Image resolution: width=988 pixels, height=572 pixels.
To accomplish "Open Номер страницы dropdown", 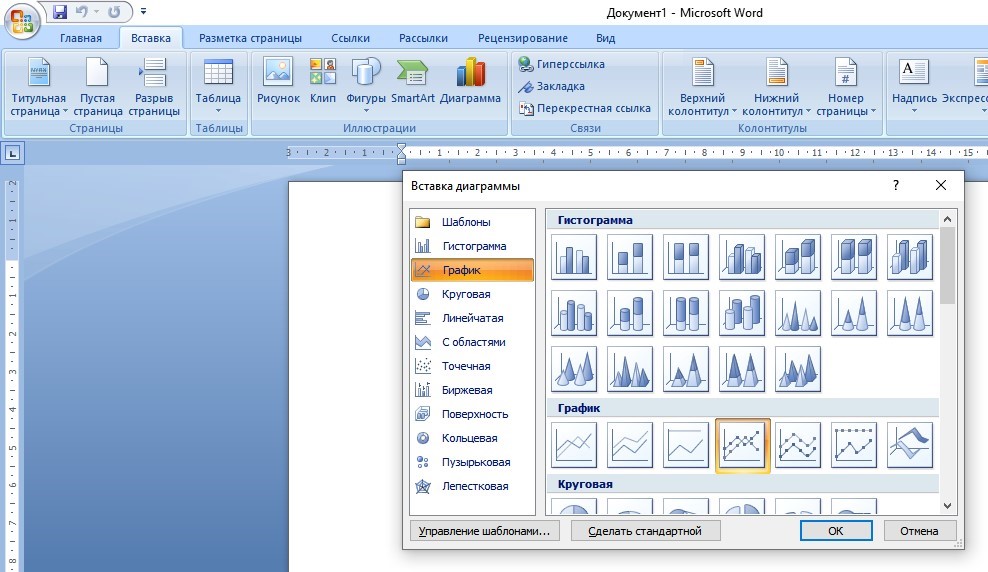I will coord(846,87).
